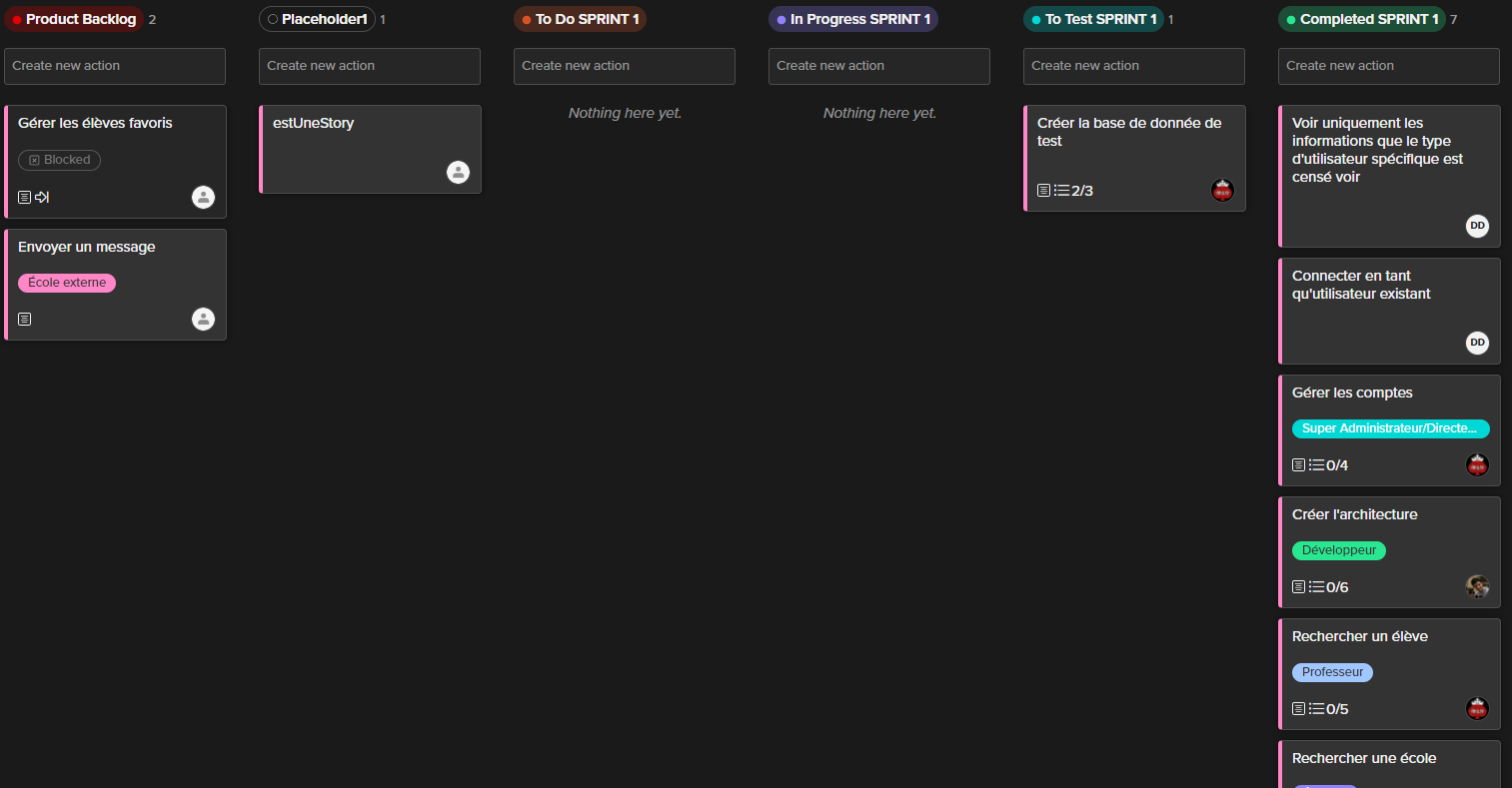1512x788 pixels.
Task: Click the To Do SPRINT 1 column header
Action: coord(580,19)
